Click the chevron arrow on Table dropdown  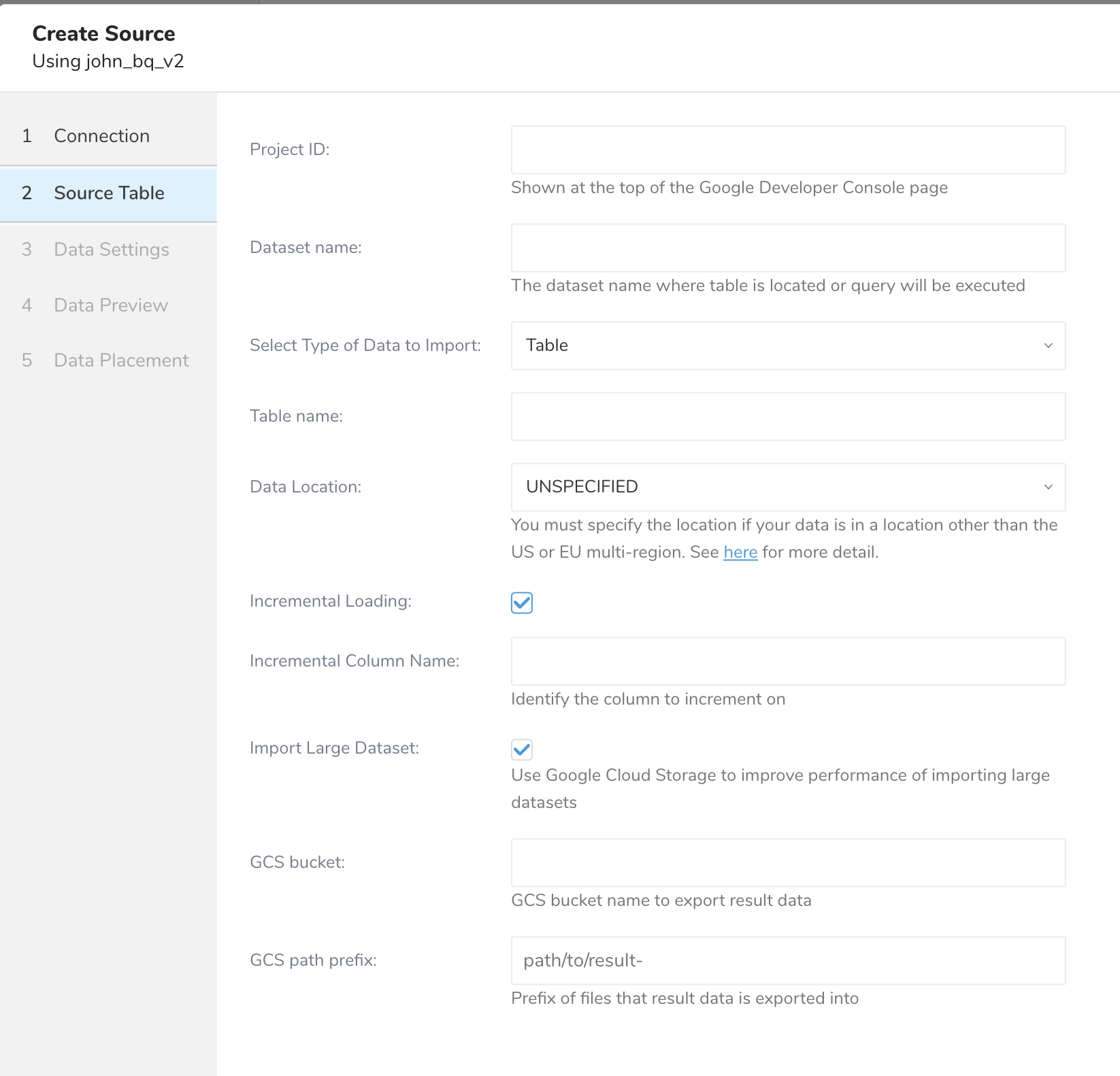pyautogui.click(x=1048, y=346)
